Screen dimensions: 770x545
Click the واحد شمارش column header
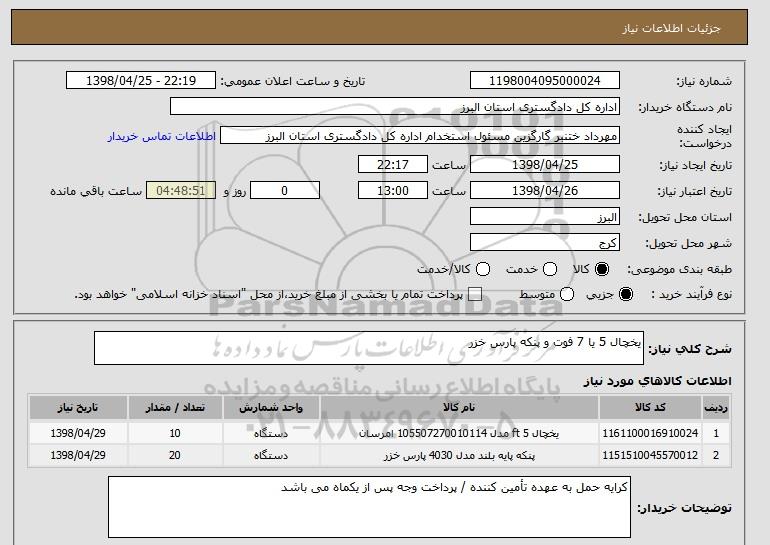tap(271, 408)
